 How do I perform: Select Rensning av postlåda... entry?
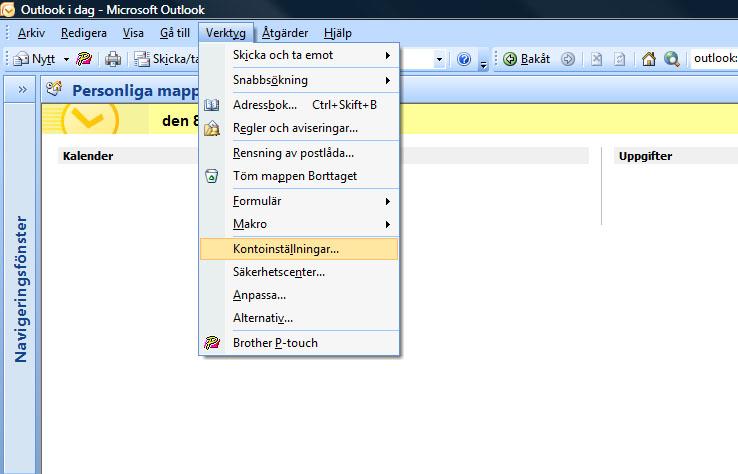299,153
